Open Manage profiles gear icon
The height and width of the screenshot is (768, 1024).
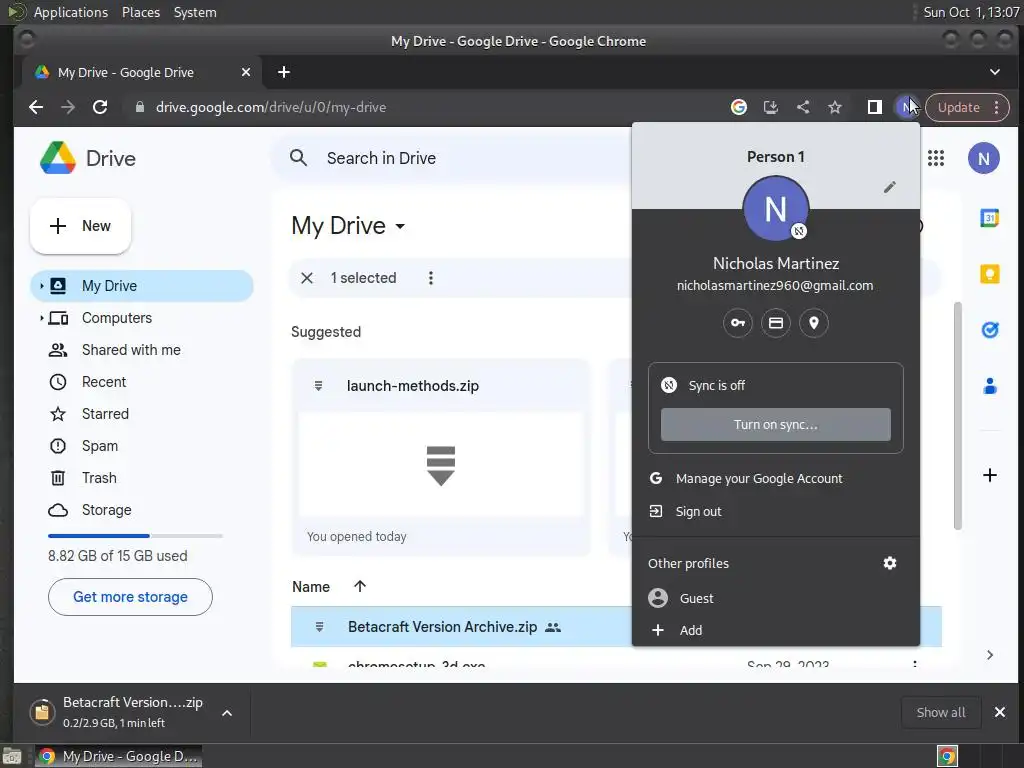tap(889, 563)
